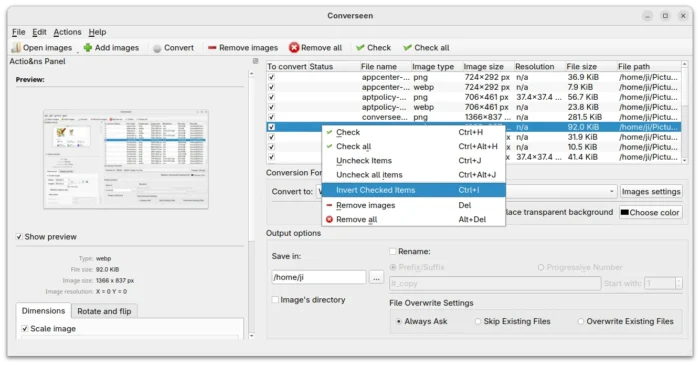
Task: Click the green plus Add images icon
Action: (x=88, y=47)
